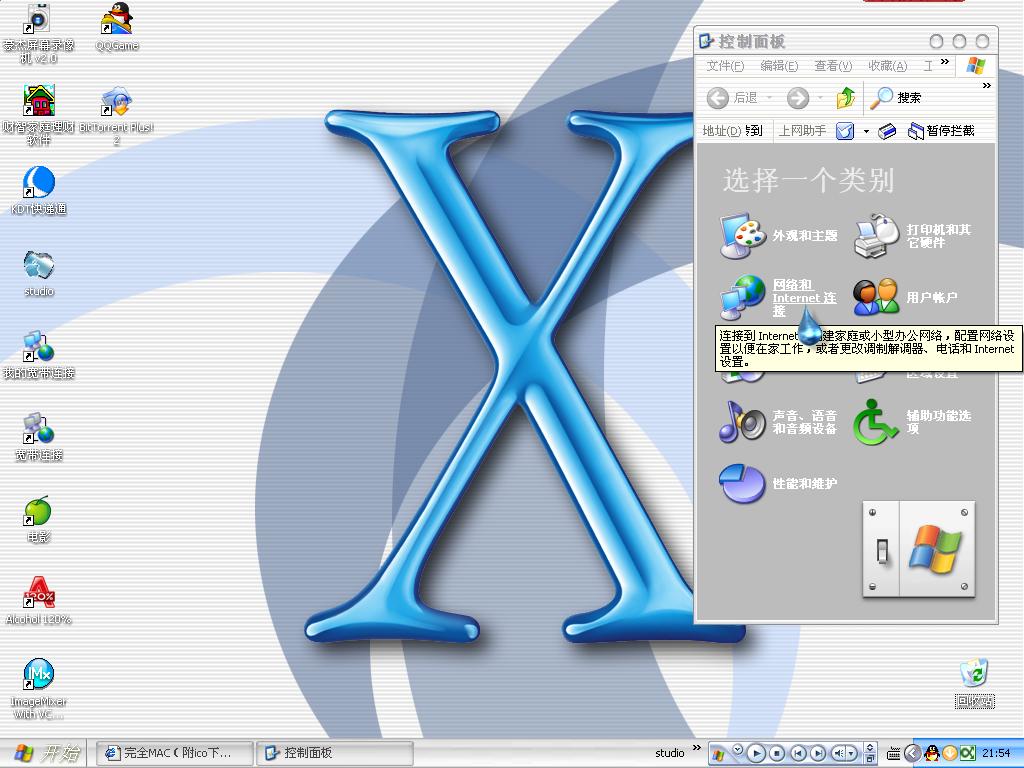Click the speaker icon for 声音、语音和音频设备
Screen dimensions: 1024x768
coord(743,422)
